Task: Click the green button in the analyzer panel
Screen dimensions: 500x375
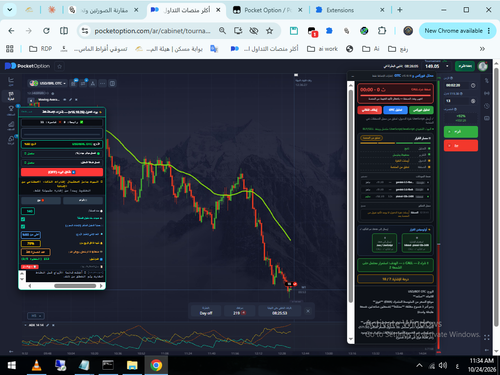Action: pyautogui.click(x=421, y=110)
